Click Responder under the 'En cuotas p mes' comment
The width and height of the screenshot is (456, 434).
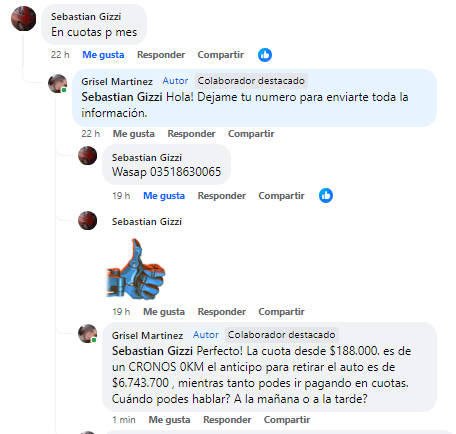[161, 55]
